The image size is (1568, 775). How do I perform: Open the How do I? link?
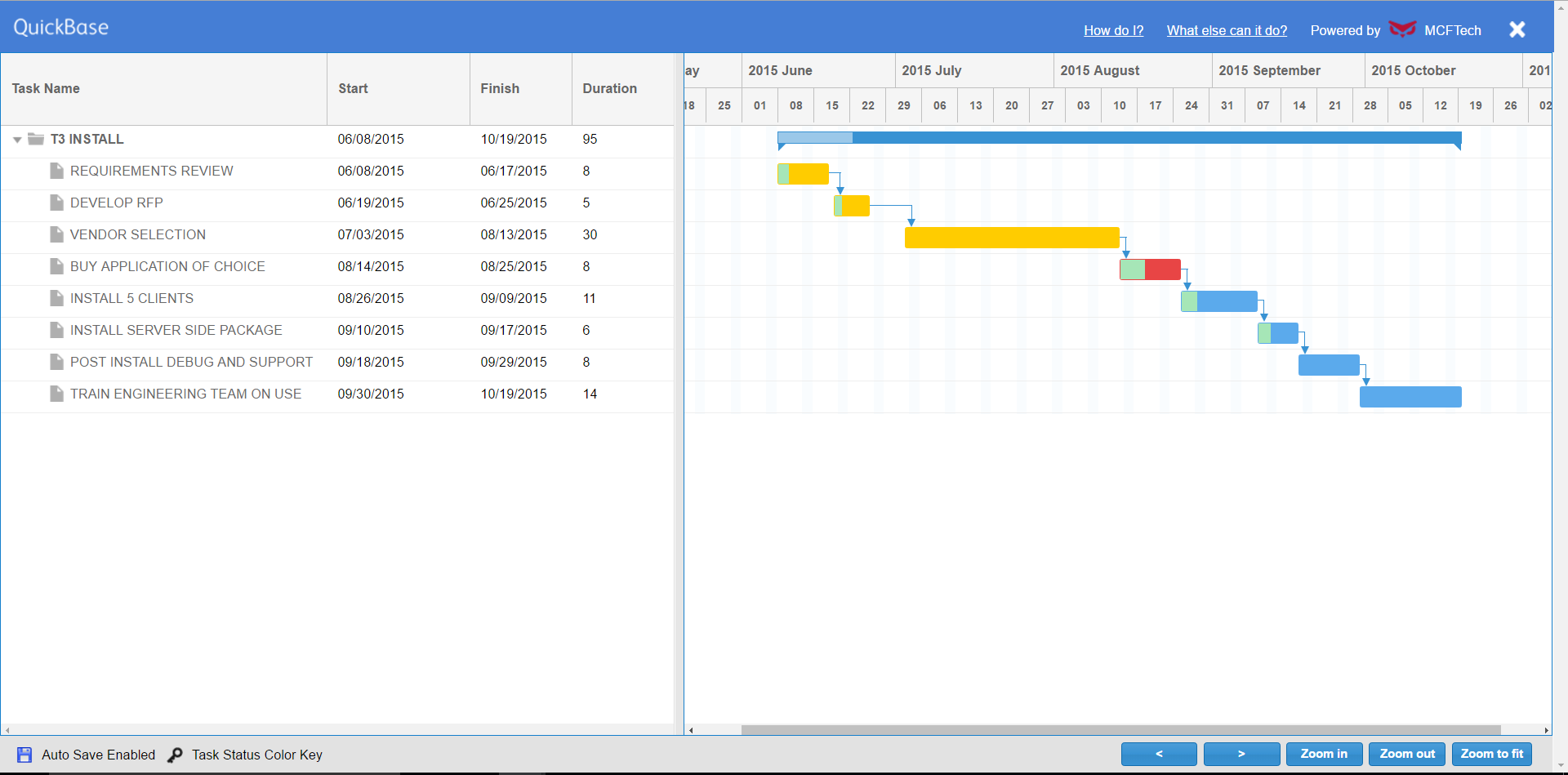(x=1113, y=30)
